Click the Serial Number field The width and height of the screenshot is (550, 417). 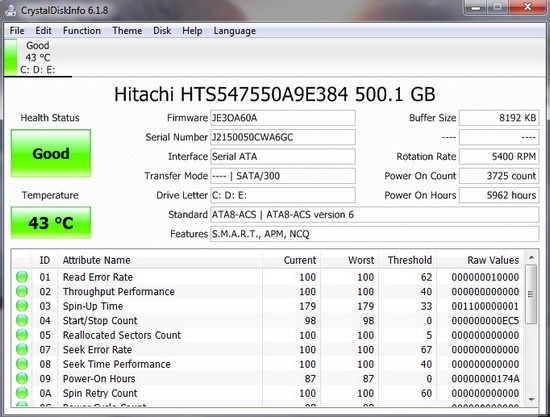point(283,137)
